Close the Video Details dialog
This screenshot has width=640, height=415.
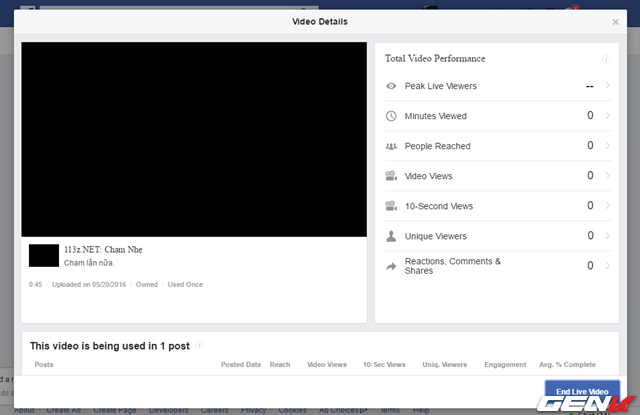[616, 22]
